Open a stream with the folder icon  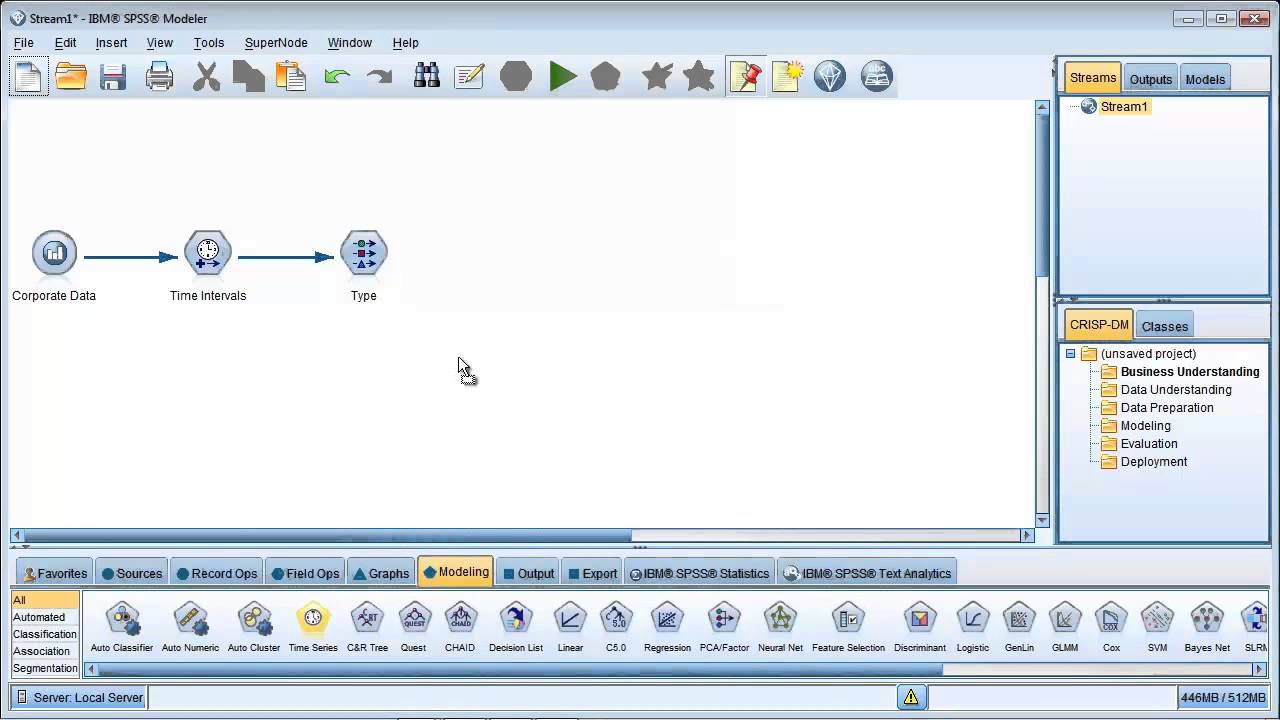(x=71, y=77)
